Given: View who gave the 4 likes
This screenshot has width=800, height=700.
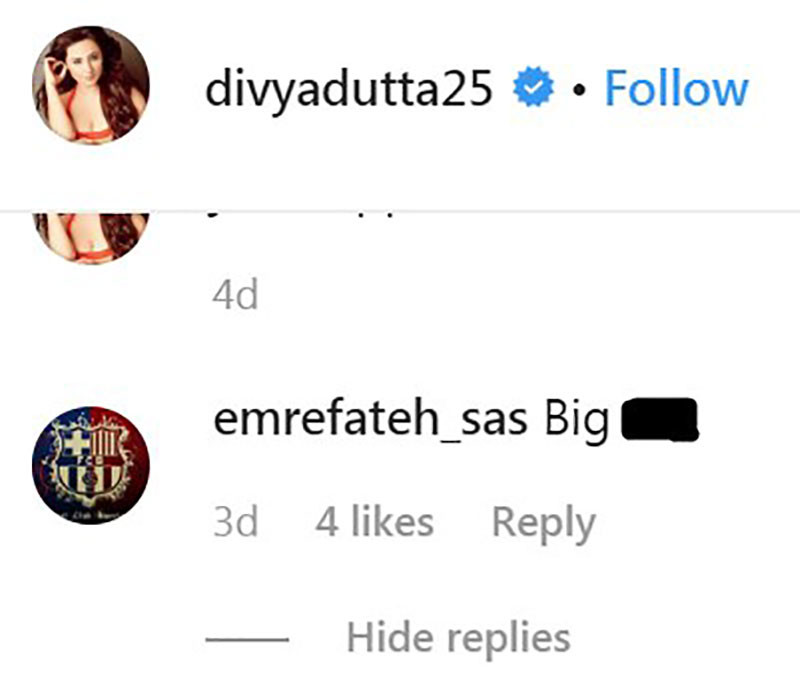Looking at the screenshot, I should click(x=374, y=522).
